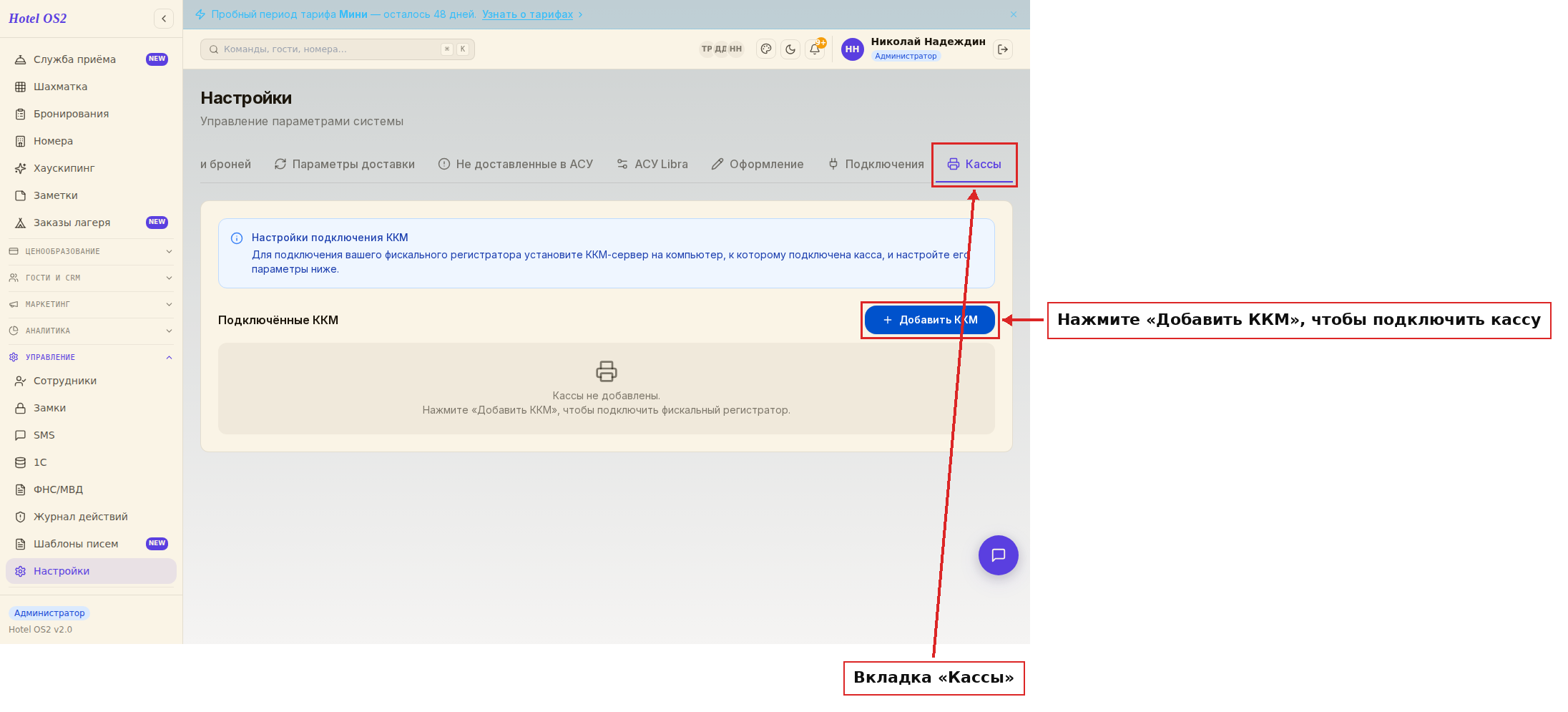This screenshot has width=1568, height=712.
Task: Open the floating chat bubble button
Action: 998,555
